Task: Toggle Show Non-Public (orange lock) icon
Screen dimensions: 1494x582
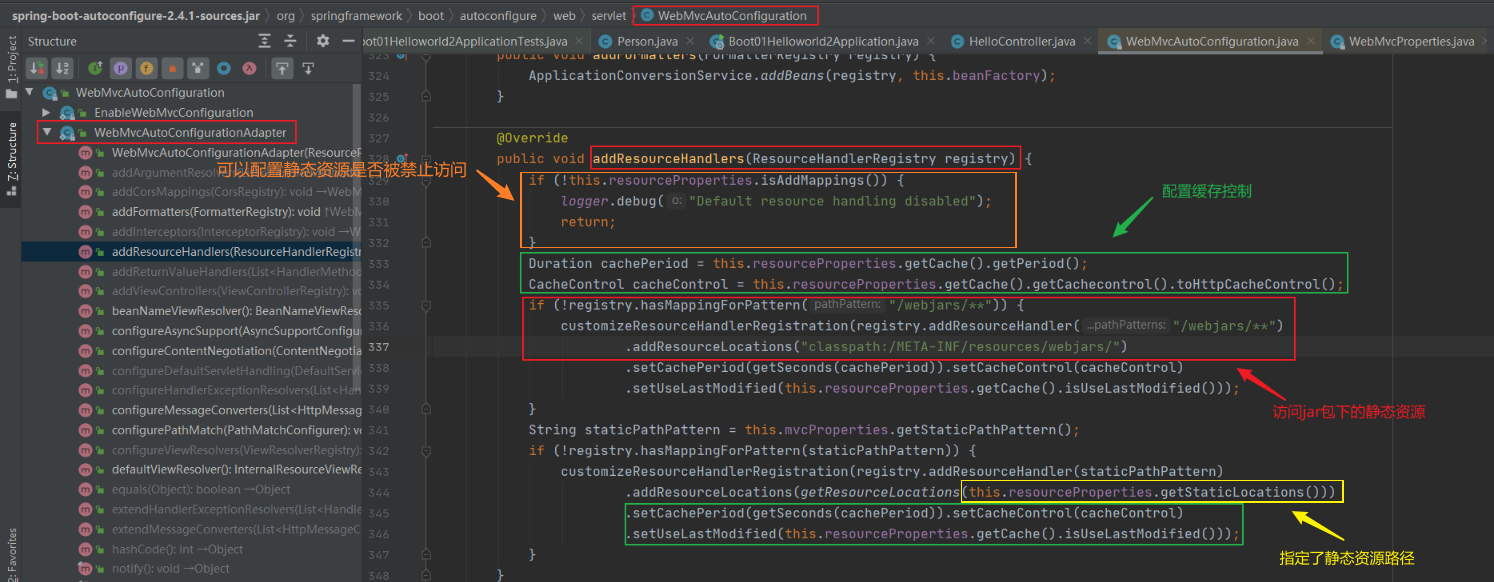Action: (172, 68)
